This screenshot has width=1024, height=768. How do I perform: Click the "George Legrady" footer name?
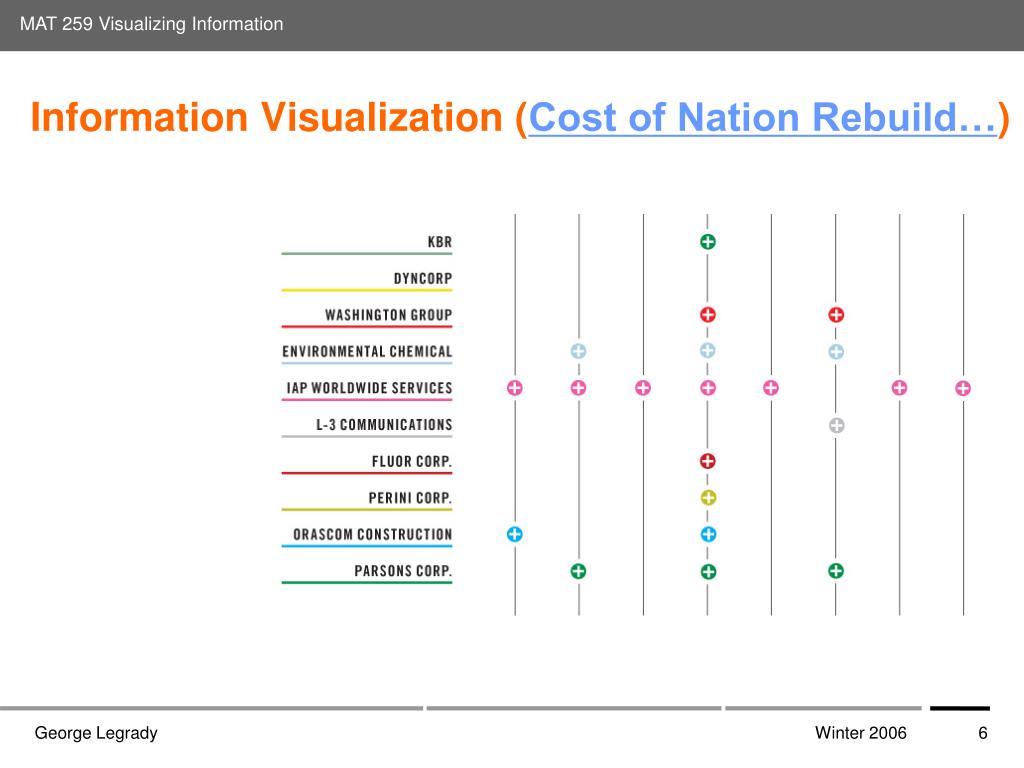[x=96, y=733]
